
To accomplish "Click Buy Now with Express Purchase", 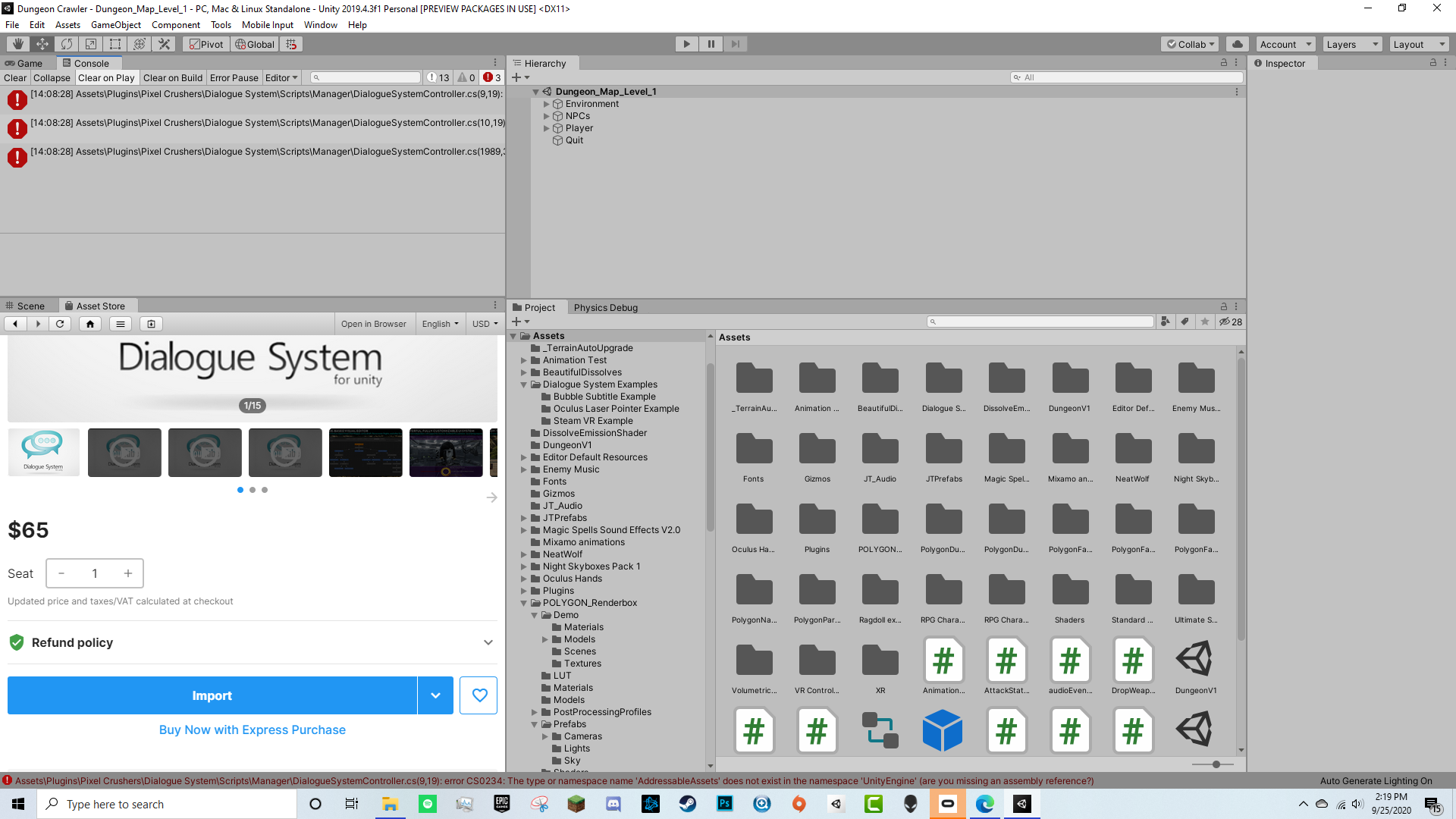I will point(252,730).
